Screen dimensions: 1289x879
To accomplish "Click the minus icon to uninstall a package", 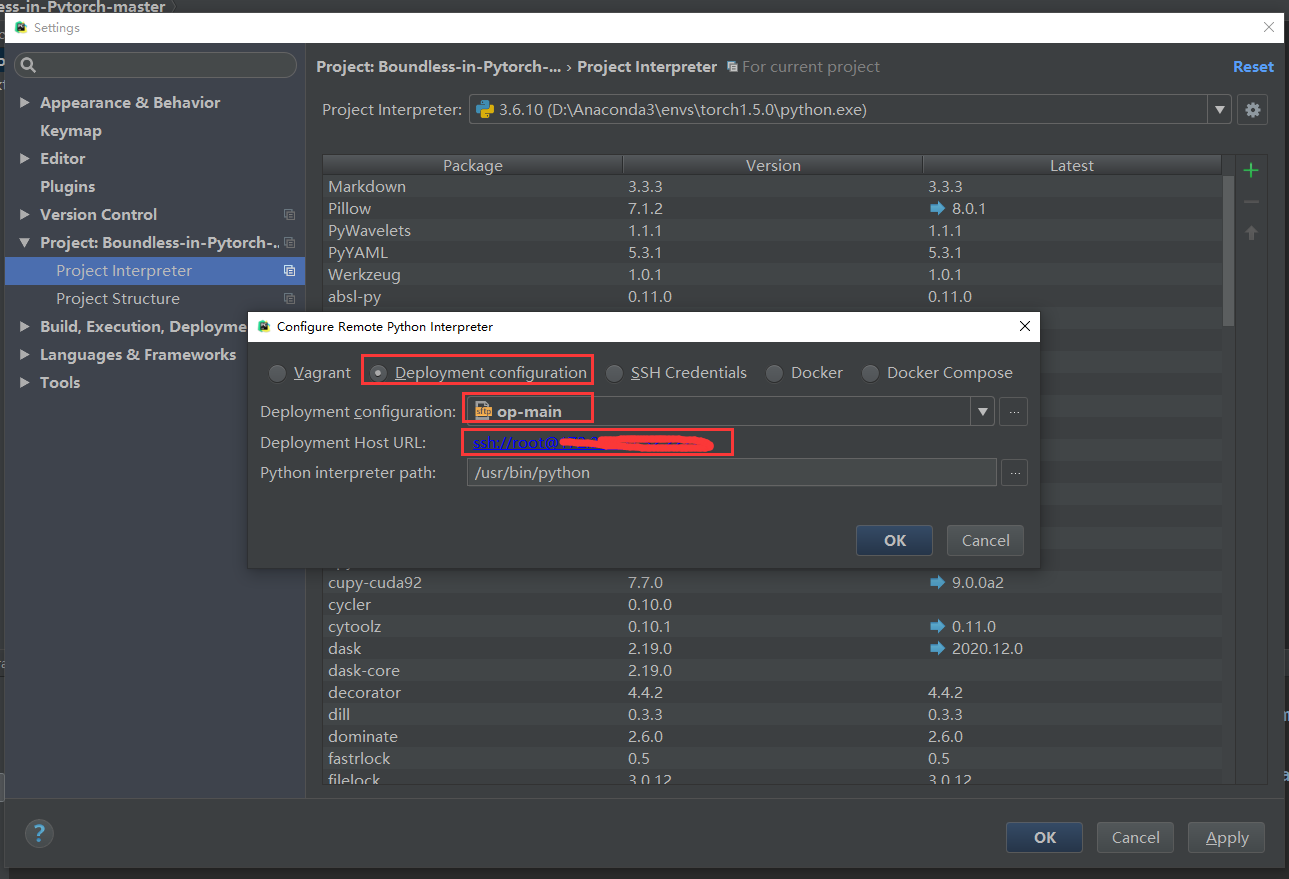I will 1250,201.
